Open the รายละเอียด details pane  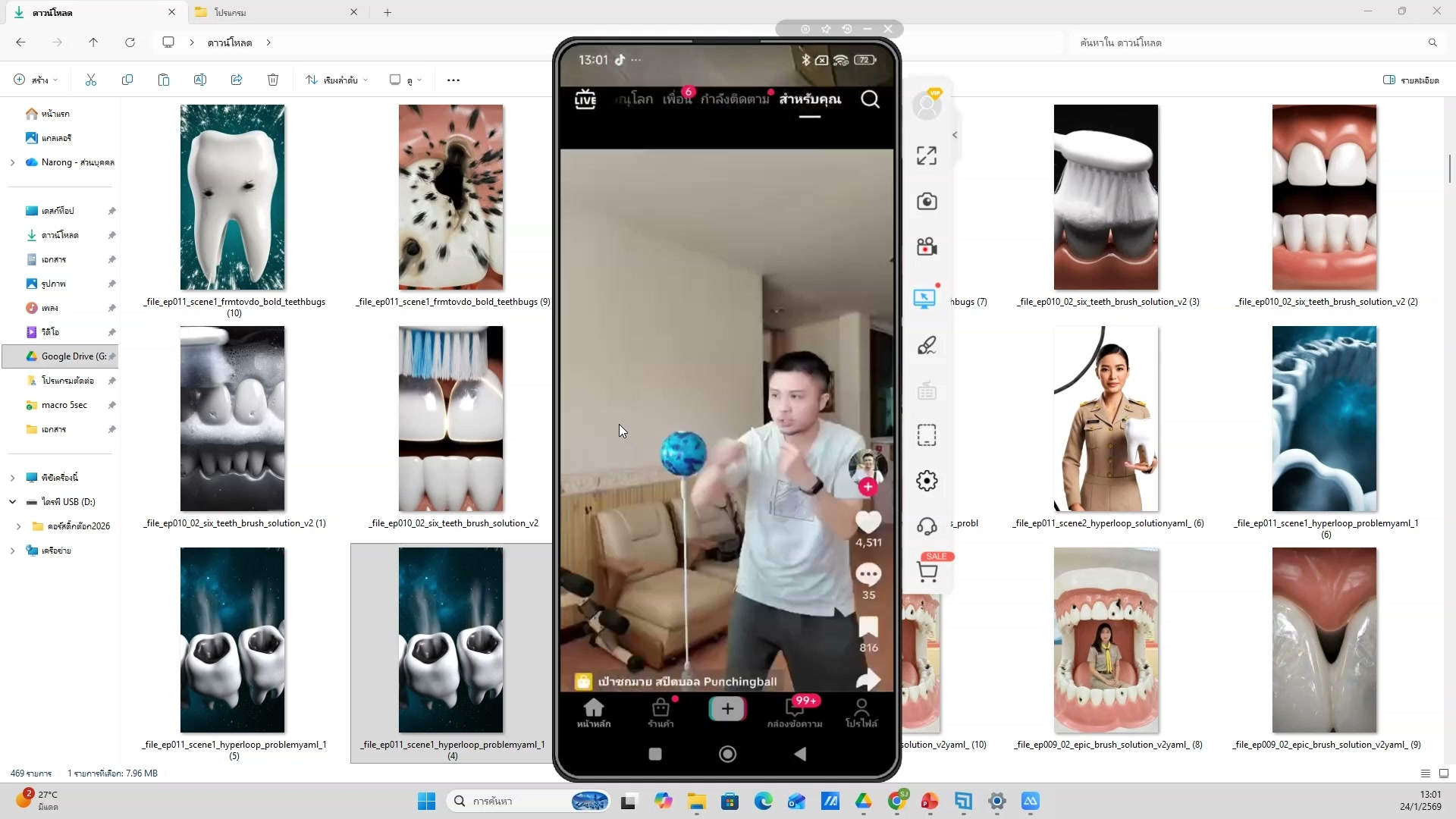1410,80
